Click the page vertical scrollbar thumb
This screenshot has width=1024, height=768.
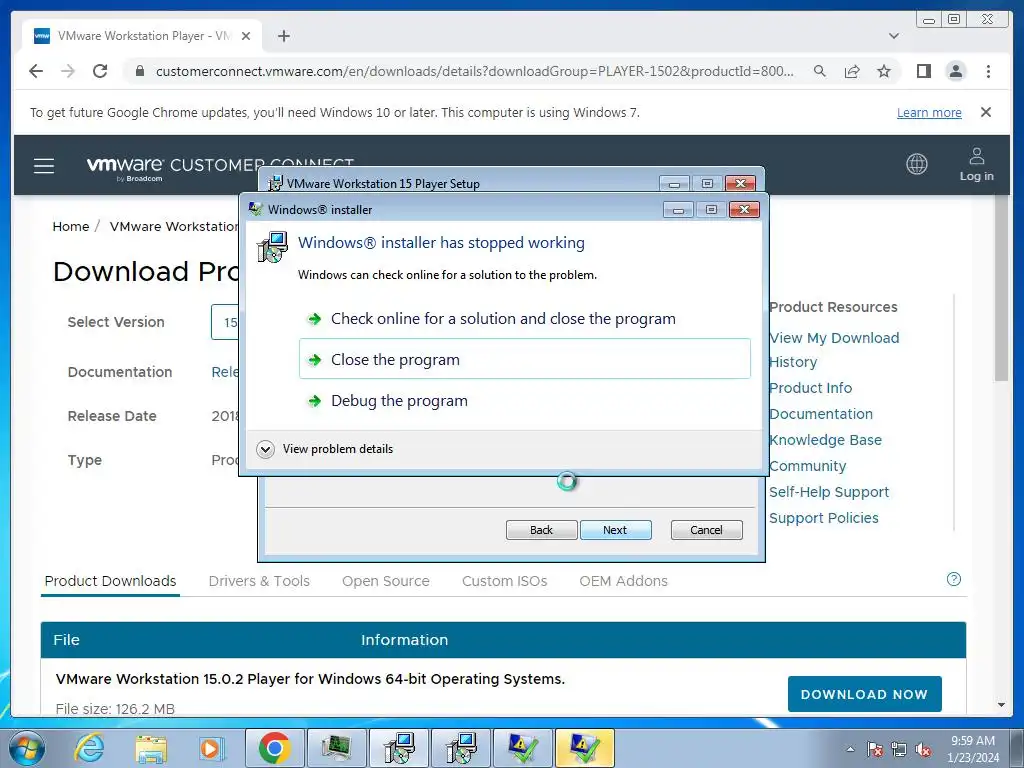pyautogui.click(x=1001, y=287)
